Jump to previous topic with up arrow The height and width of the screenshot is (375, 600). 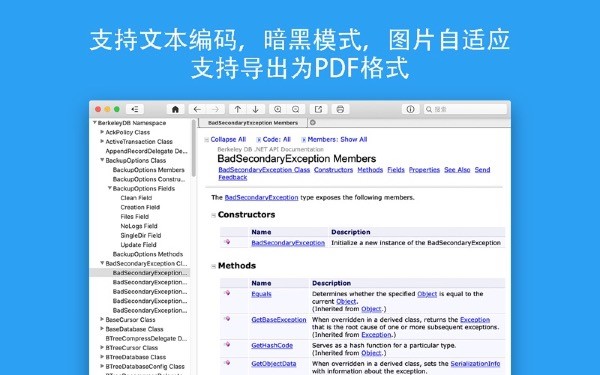pos(238,109)
